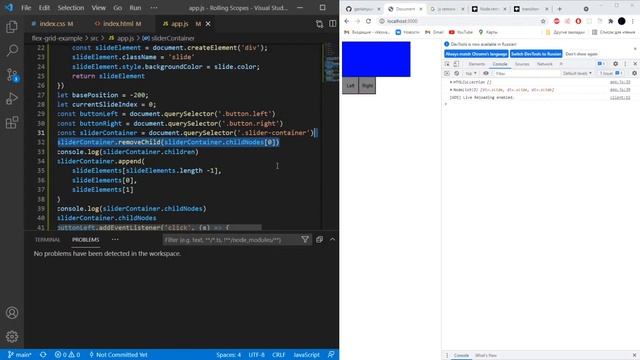The image size is (640, 360).
Task: Click the main branch indicator in status bar
Action: point(20,355)
